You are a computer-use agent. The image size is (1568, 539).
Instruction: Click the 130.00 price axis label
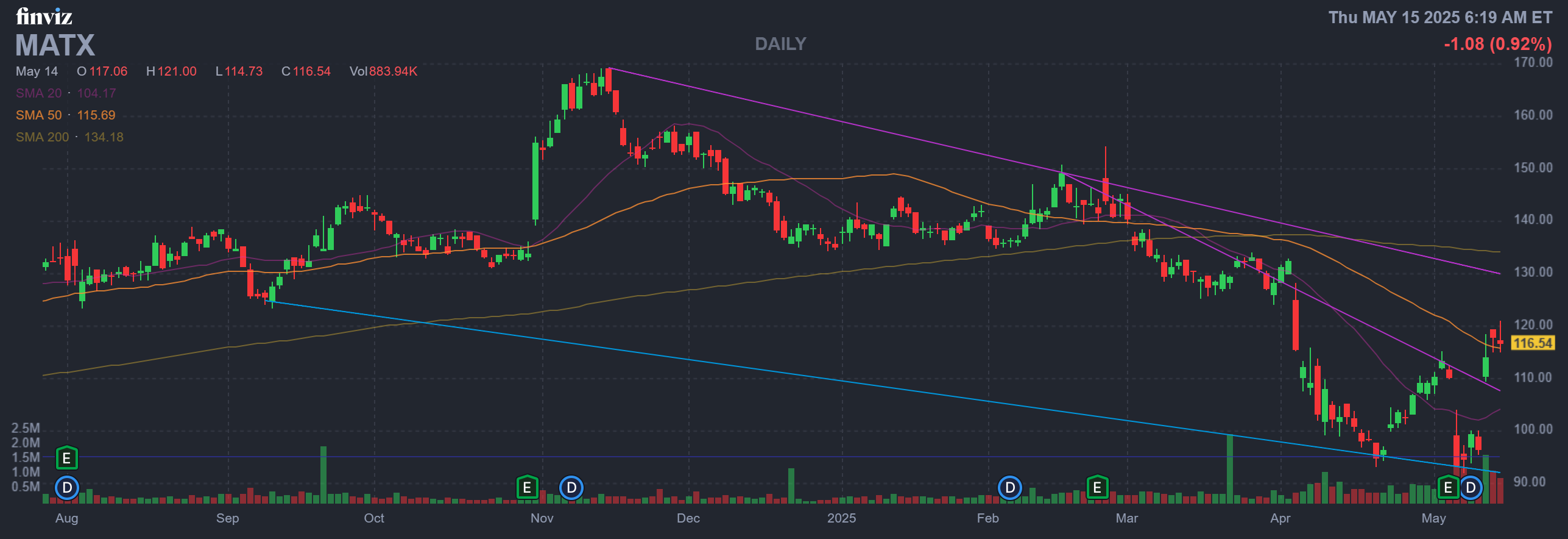1533,272
